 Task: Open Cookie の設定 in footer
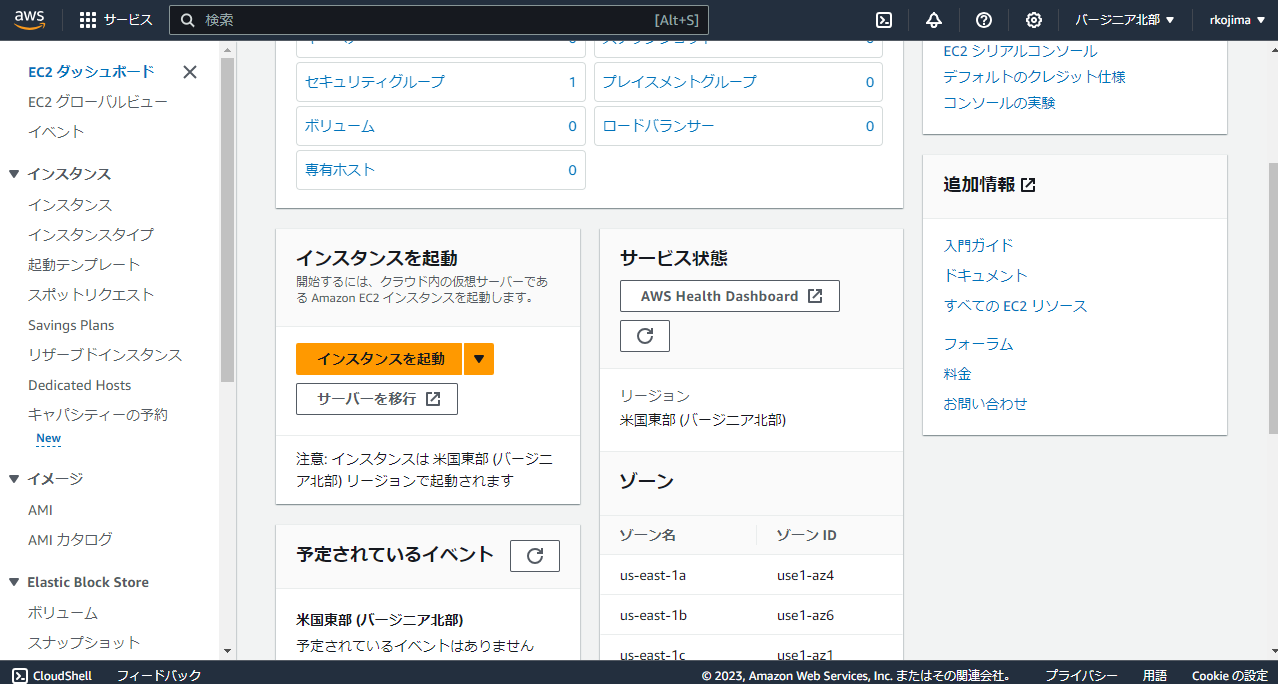click(1229, 675)
